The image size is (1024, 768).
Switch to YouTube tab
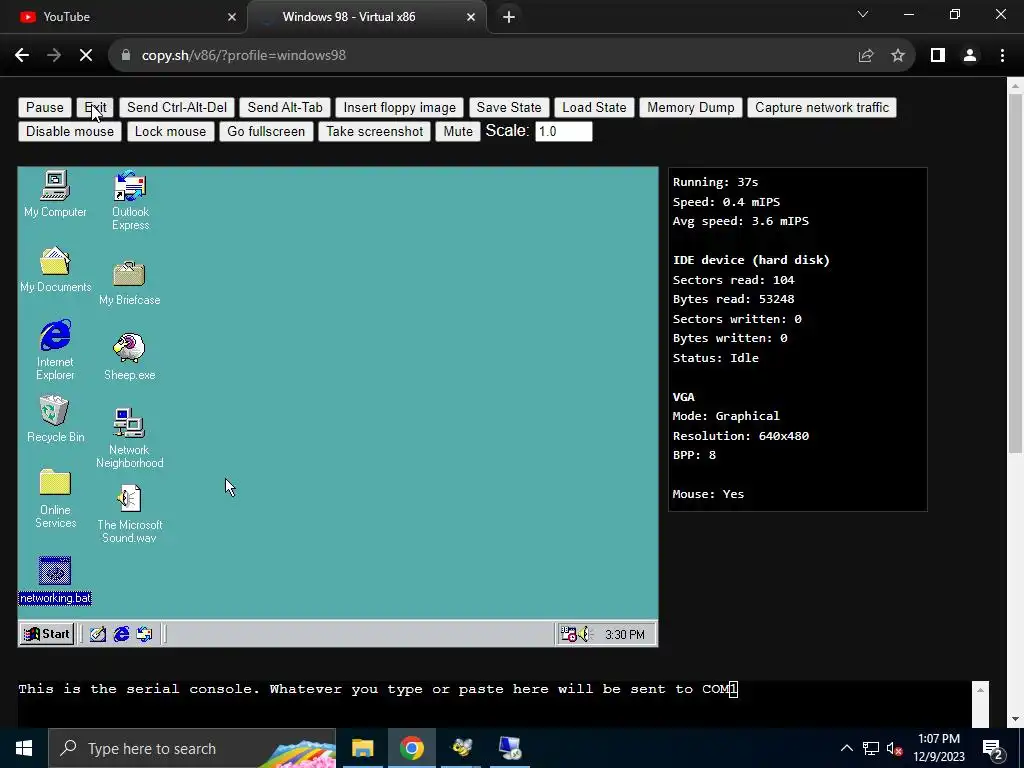124,17
